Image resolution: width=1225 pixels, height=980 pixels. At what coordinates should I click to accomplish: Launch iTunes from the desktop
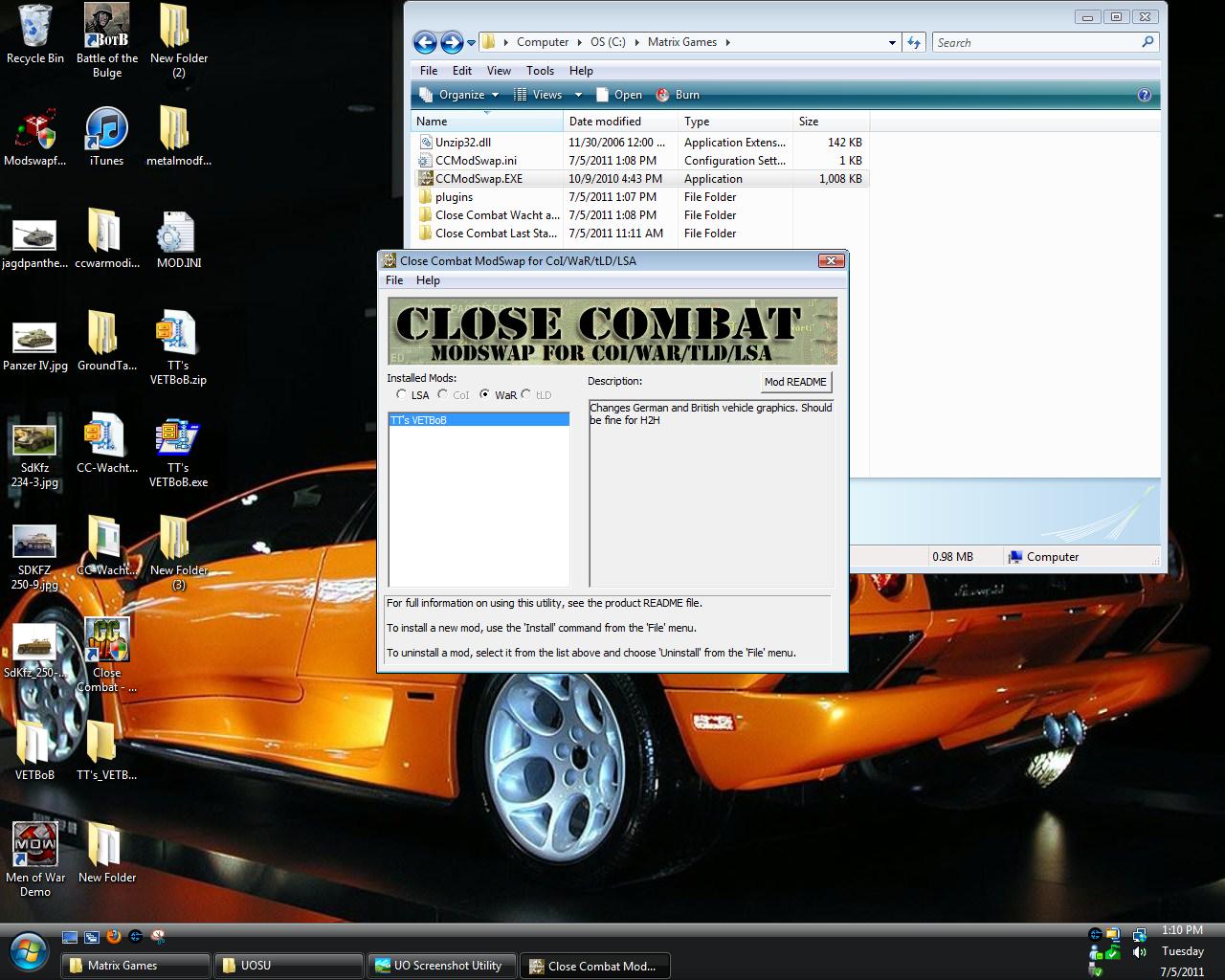tap(106, 138)
